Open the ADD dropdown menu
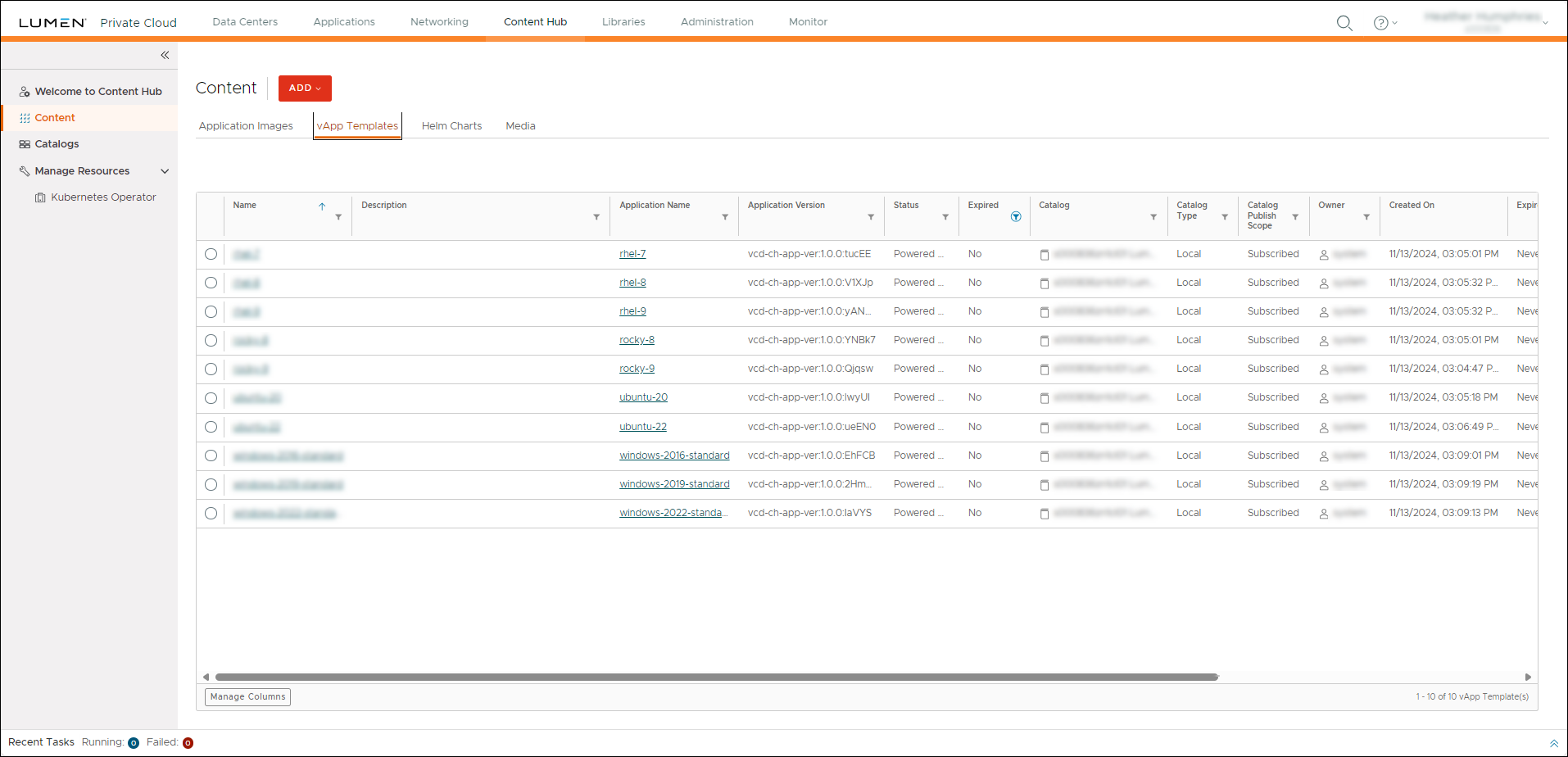The height and width of the screenshot is (757, 1568). pyautogui.click(x=304, y=88)
